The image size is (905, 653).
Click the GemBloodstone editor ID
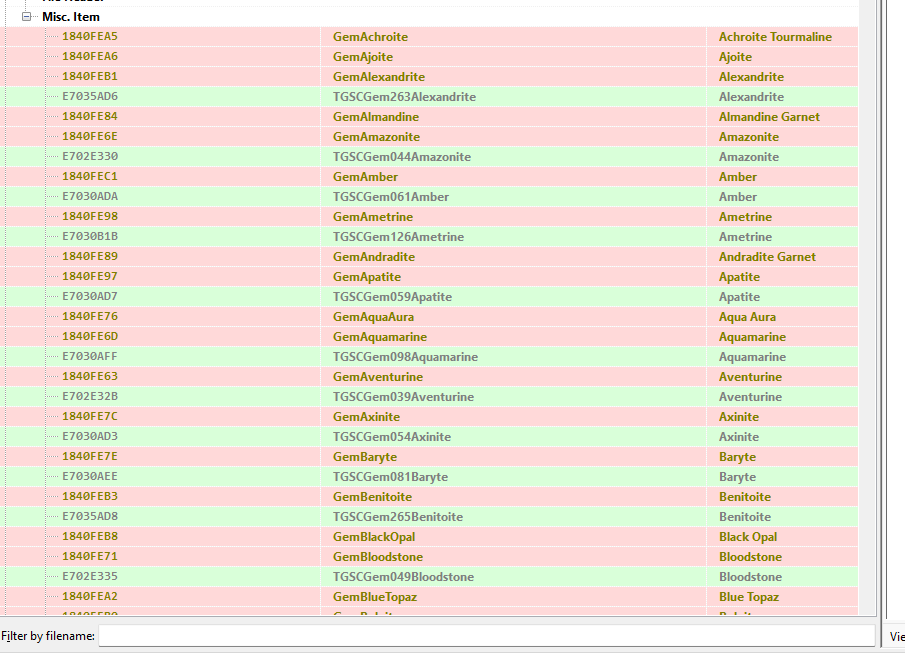pyautogui.click(x=378, y=557)
